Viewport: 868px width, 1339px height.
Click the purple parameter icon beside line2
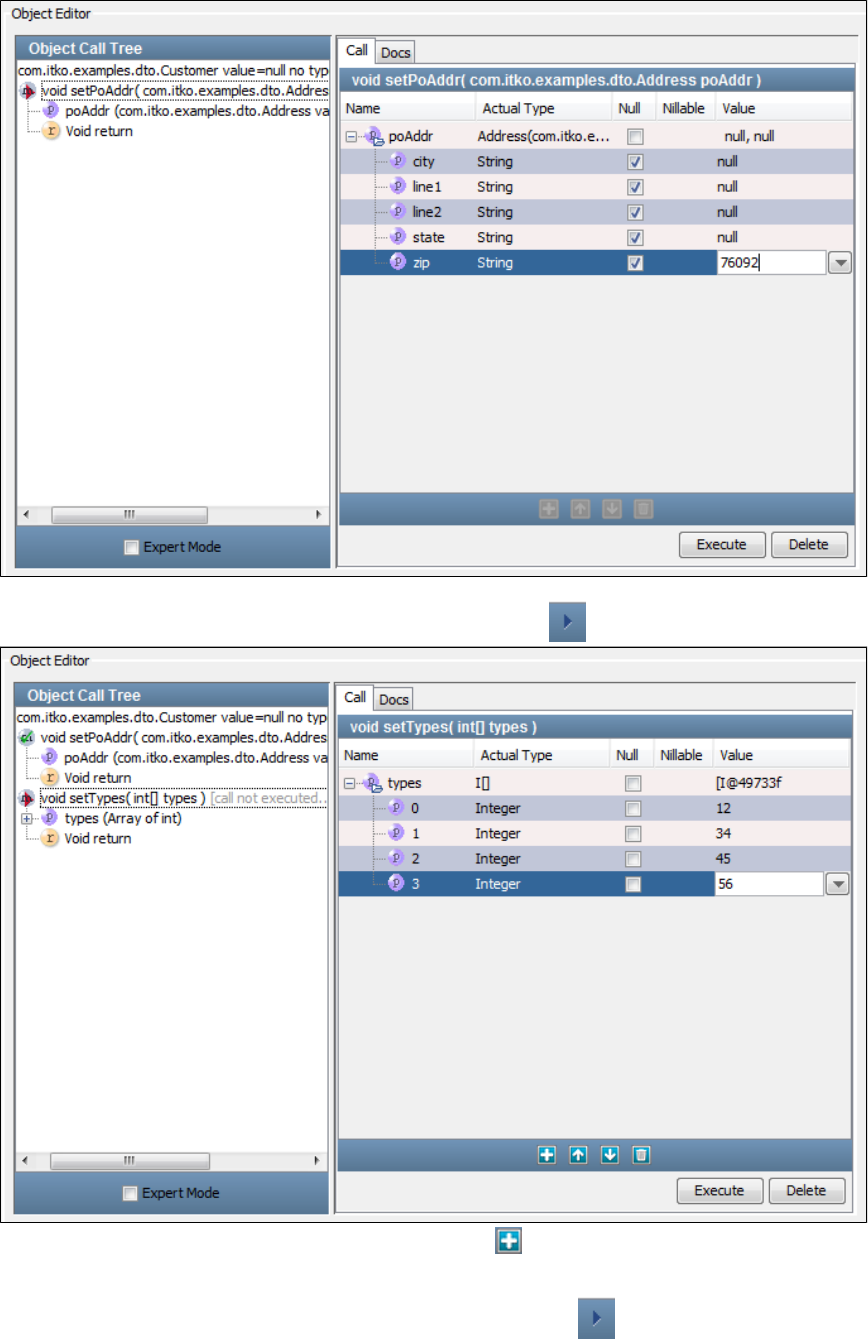(397, 212)
